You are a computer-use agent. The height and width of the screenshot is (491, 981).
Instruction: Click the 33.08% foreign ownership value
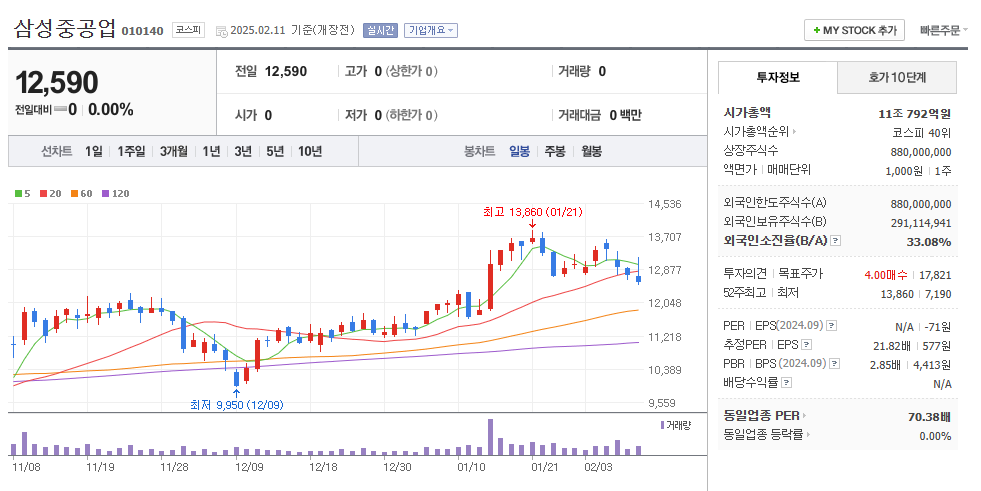click(928, 242)
